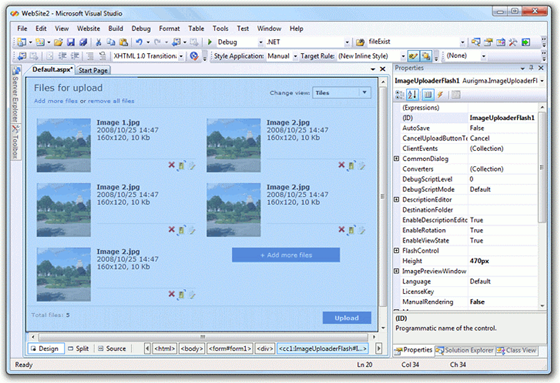
Task: Click the Upload button
Action: coord(347,318)
